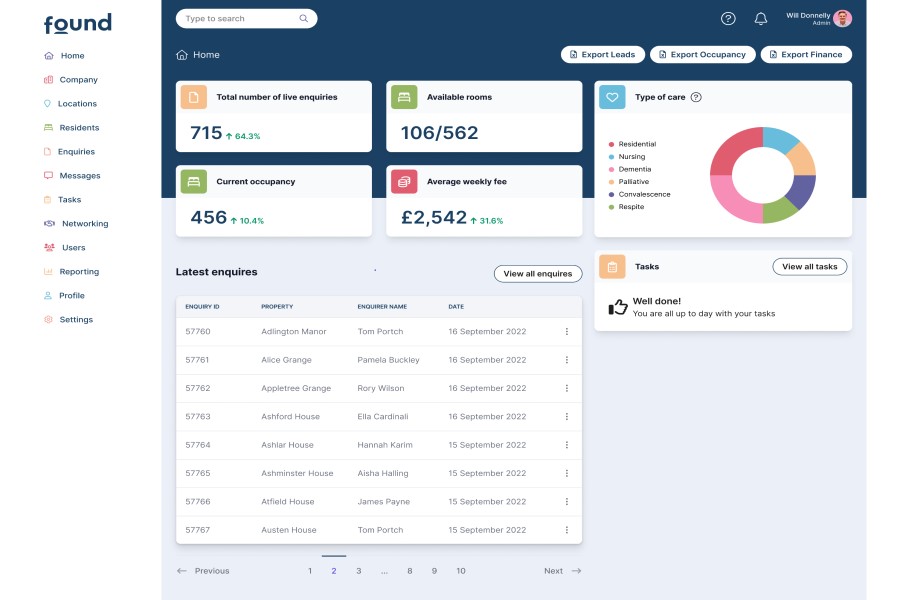Open Locations in the sidebar
Screen dimensions: 900x600
[x=70, y=104]
